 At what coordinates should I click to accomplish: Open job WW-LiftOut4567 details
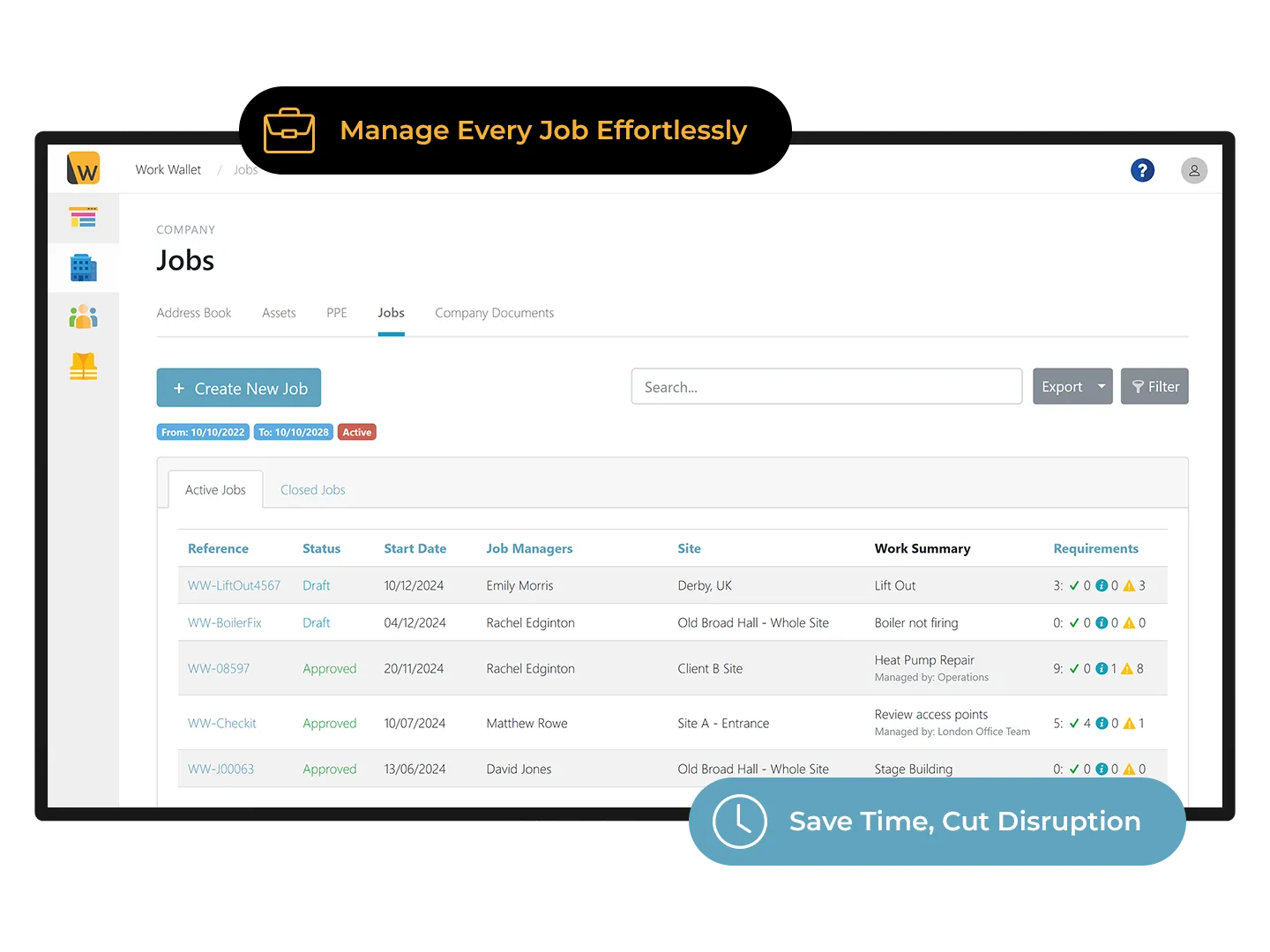click(233, 584)
